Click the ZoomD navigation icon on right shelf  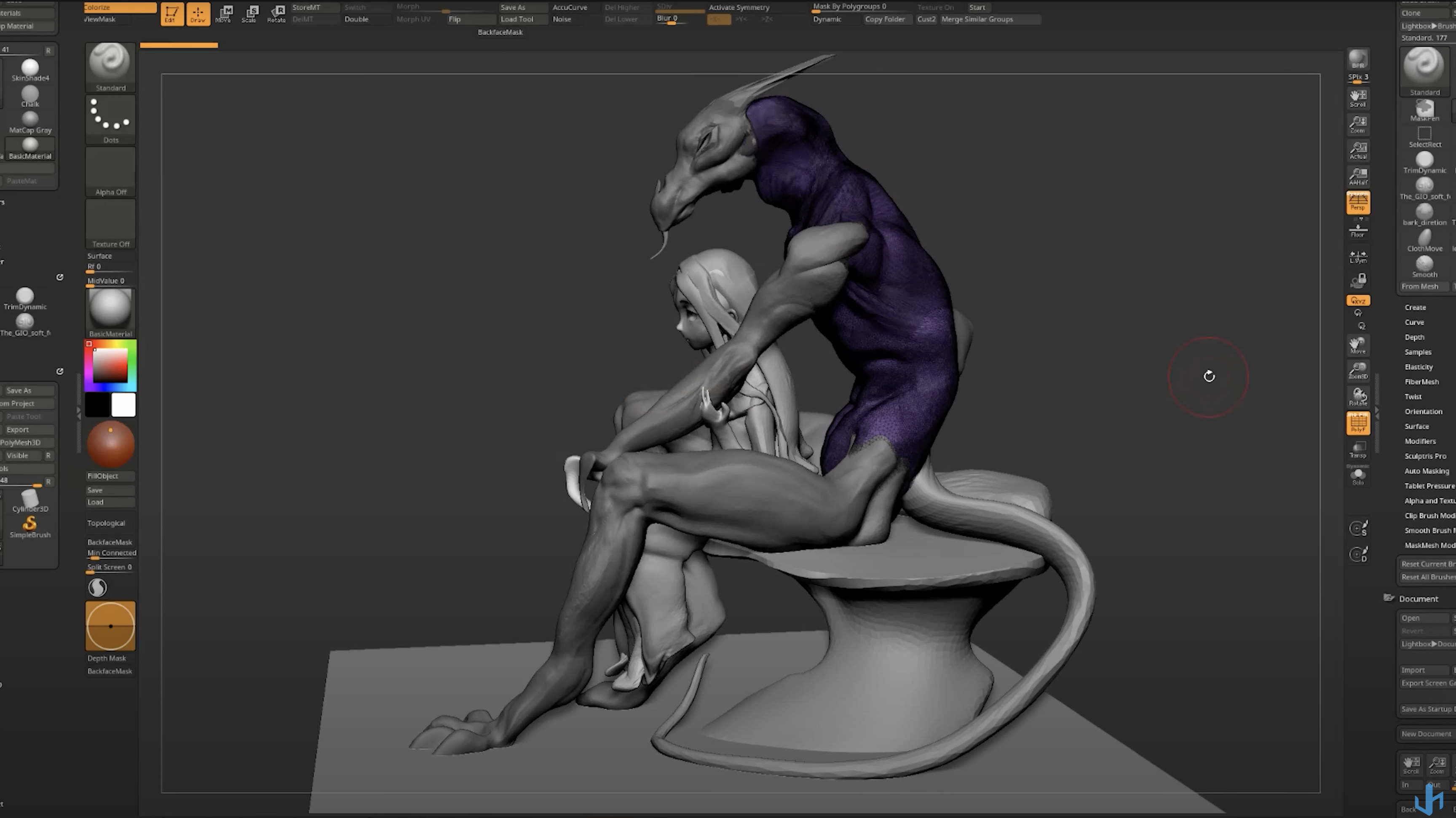point(1358,371)
